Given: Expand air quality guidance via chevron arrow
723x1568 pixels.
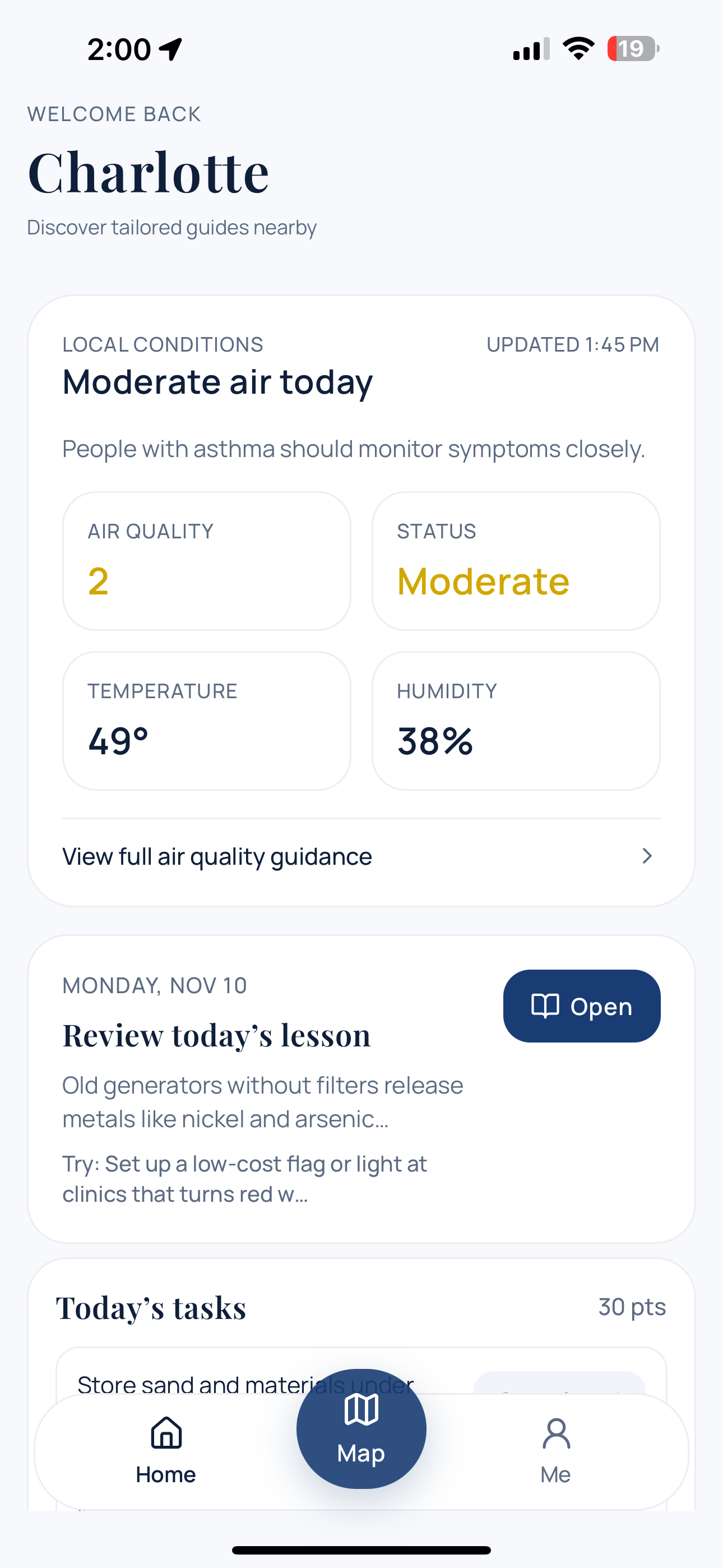Looking at the screenshot, I should click(x=647, y=856).
